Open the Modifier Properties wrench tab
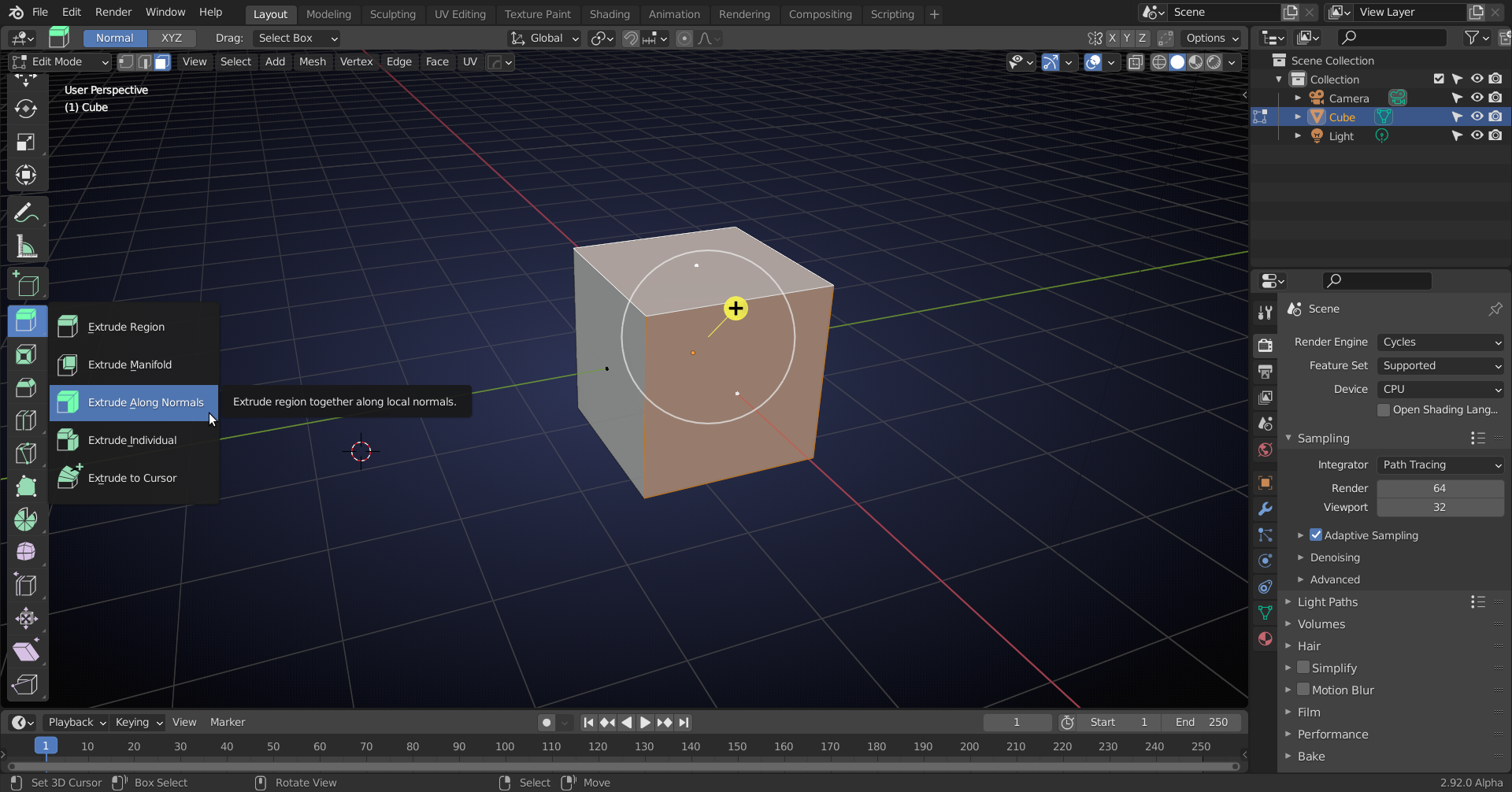1512x792 pixels. click(1266, 509)
